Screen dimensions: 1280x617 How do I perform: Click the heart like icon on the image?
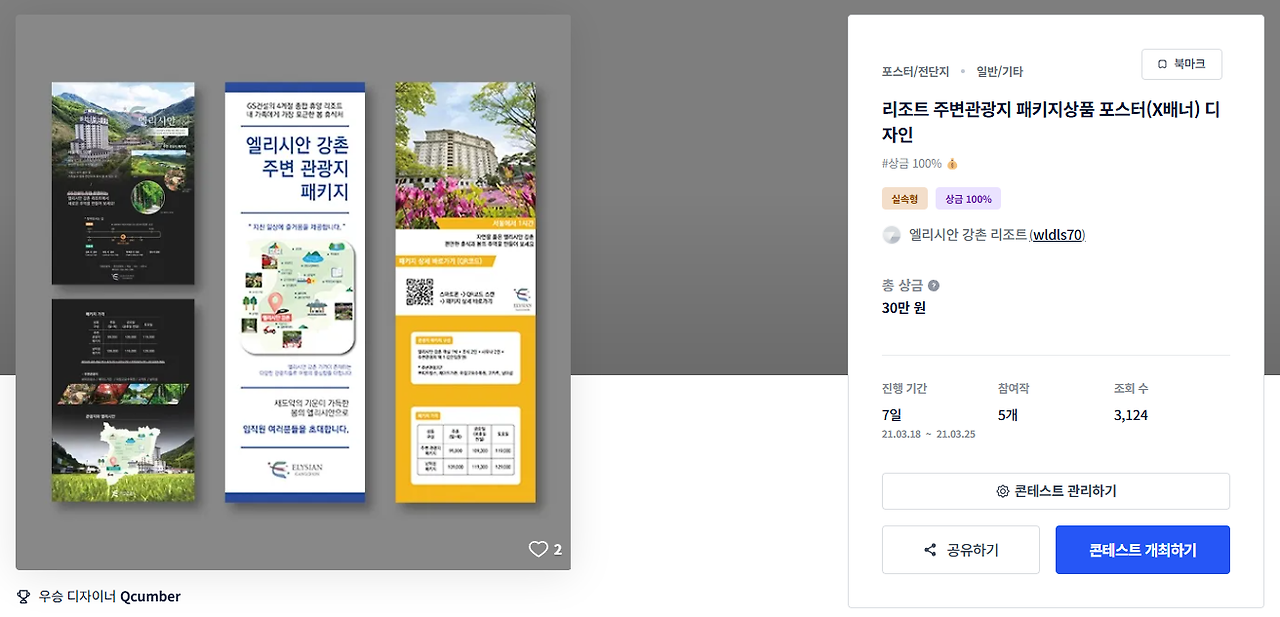(538, 549)
